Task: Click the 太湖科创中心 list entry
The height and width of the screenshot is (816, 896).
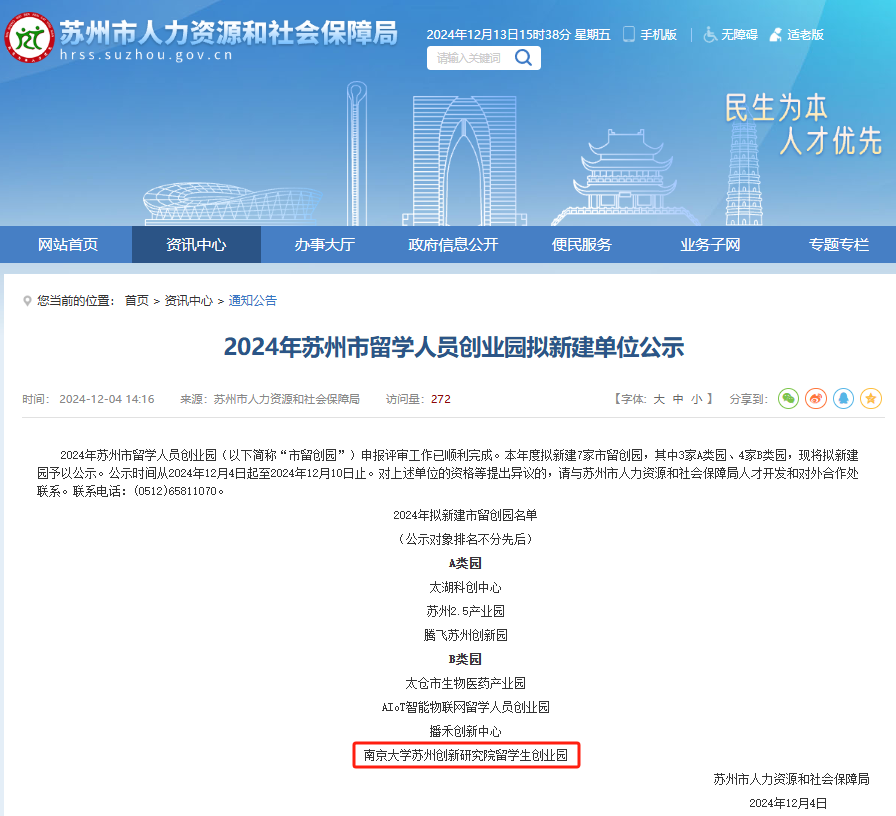Action: coord(465,587)
